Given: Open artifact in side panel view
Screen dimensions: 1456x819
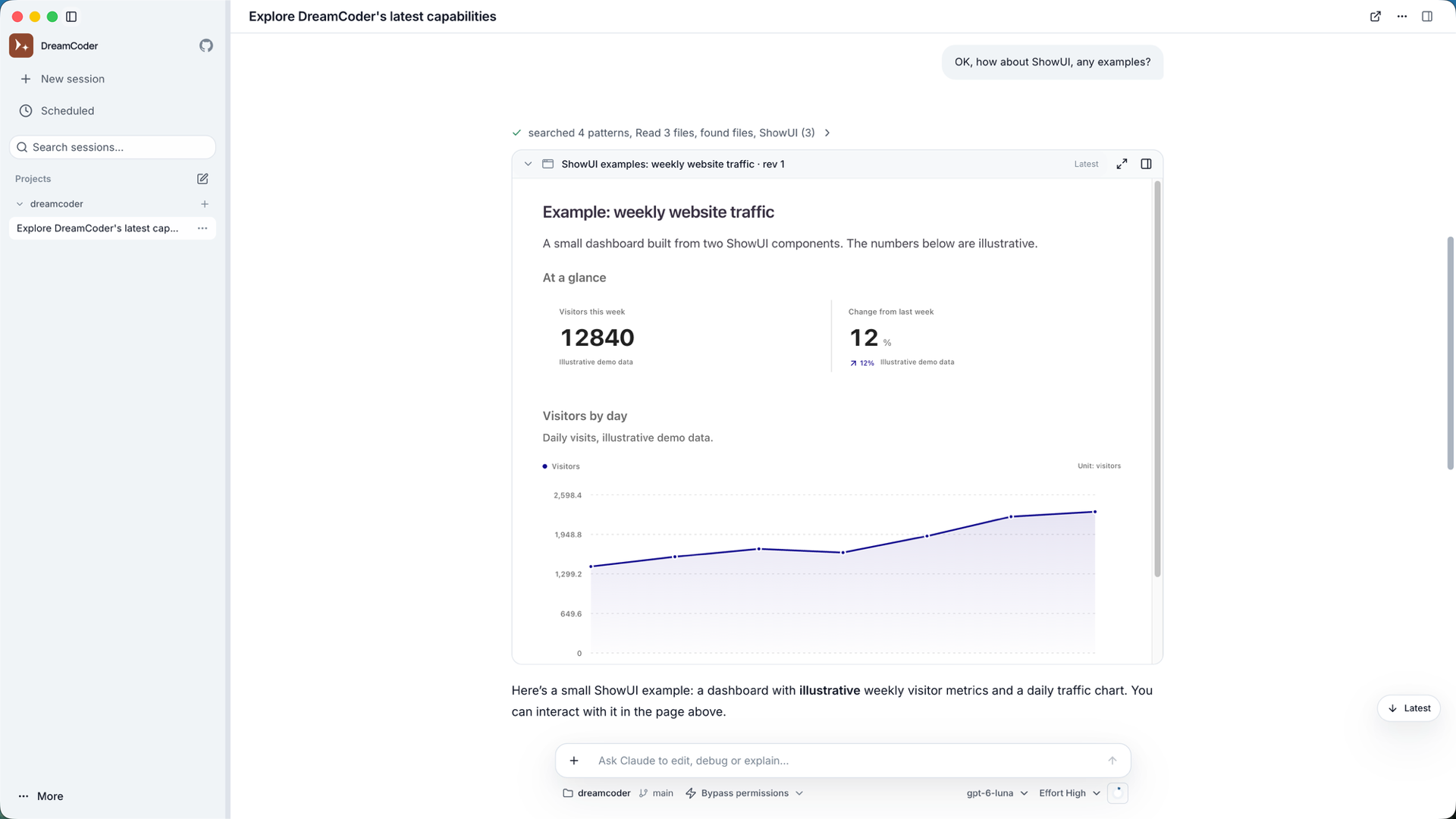Looking at the screenshot, I should coord(1146,164).
